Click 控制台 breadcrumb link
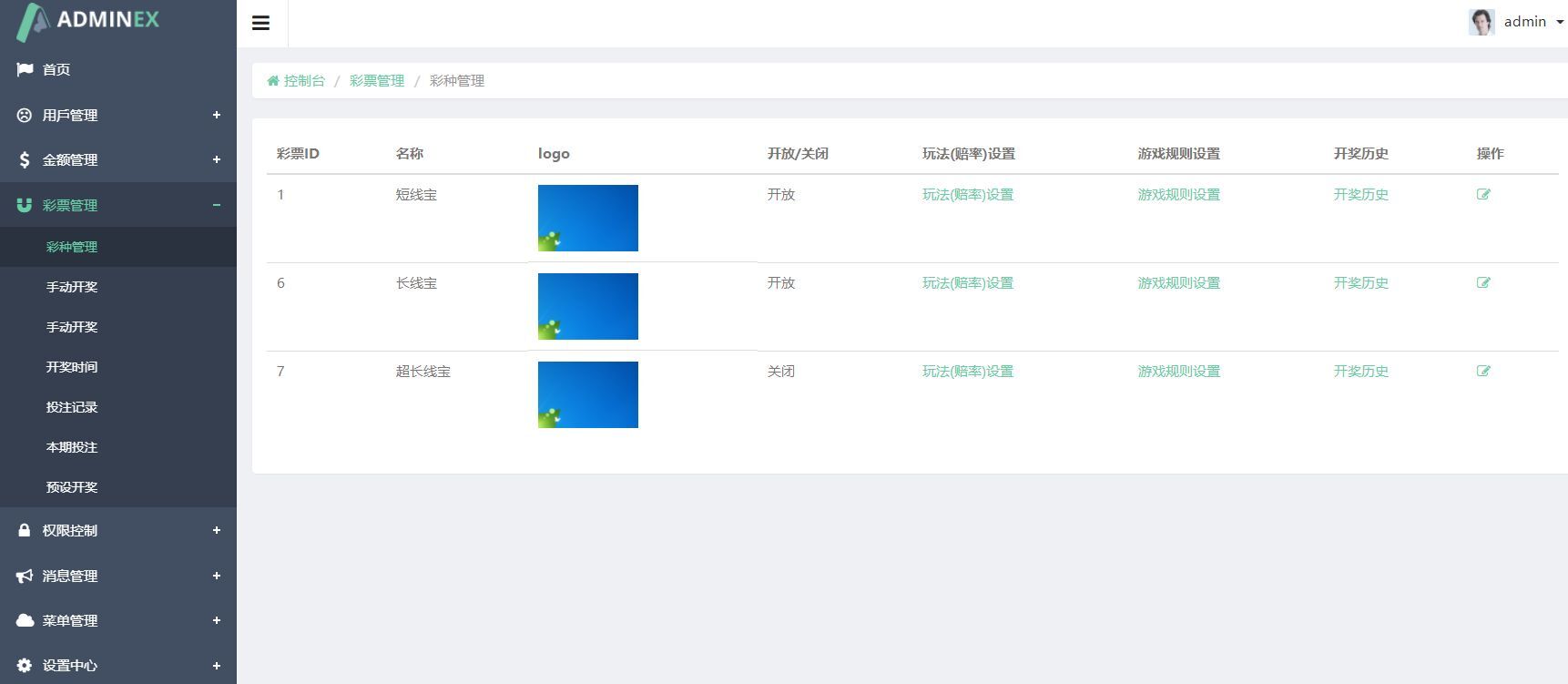Viewport: 1568px width, 684px height. (304, 80)
